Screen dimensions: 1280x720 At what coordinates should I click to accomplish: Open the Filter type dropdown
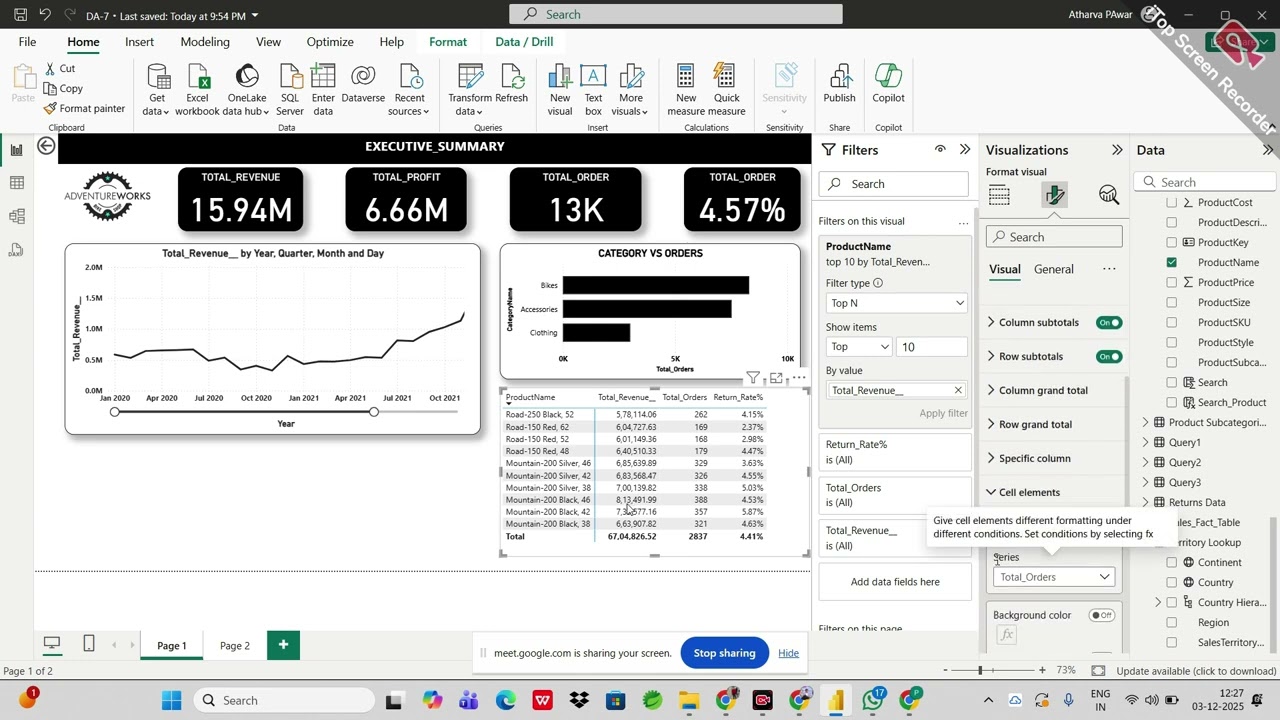[x=895, y=303]
